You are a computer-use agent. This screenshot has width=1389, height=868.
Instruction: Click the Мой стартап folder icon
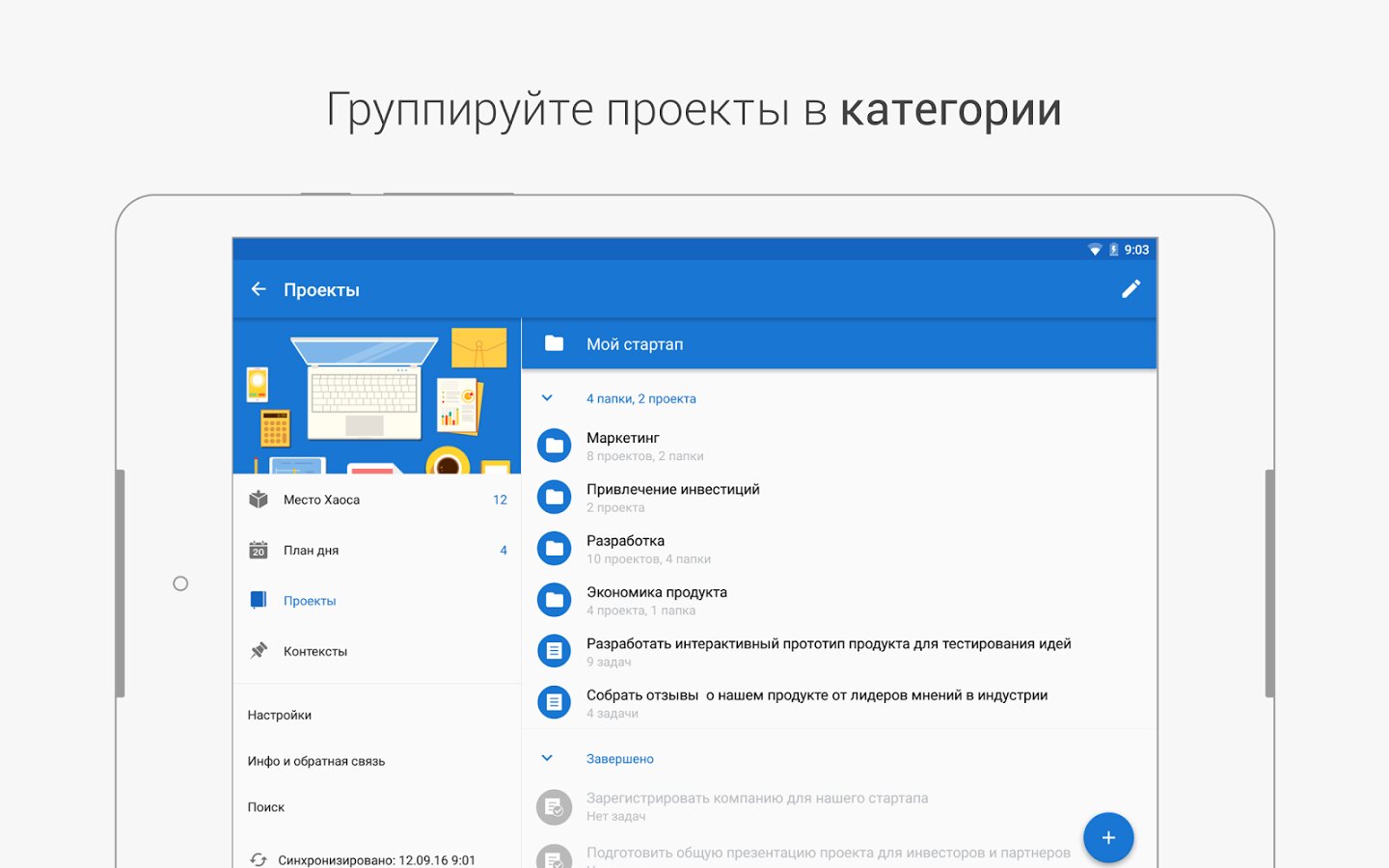click(554, 344)
